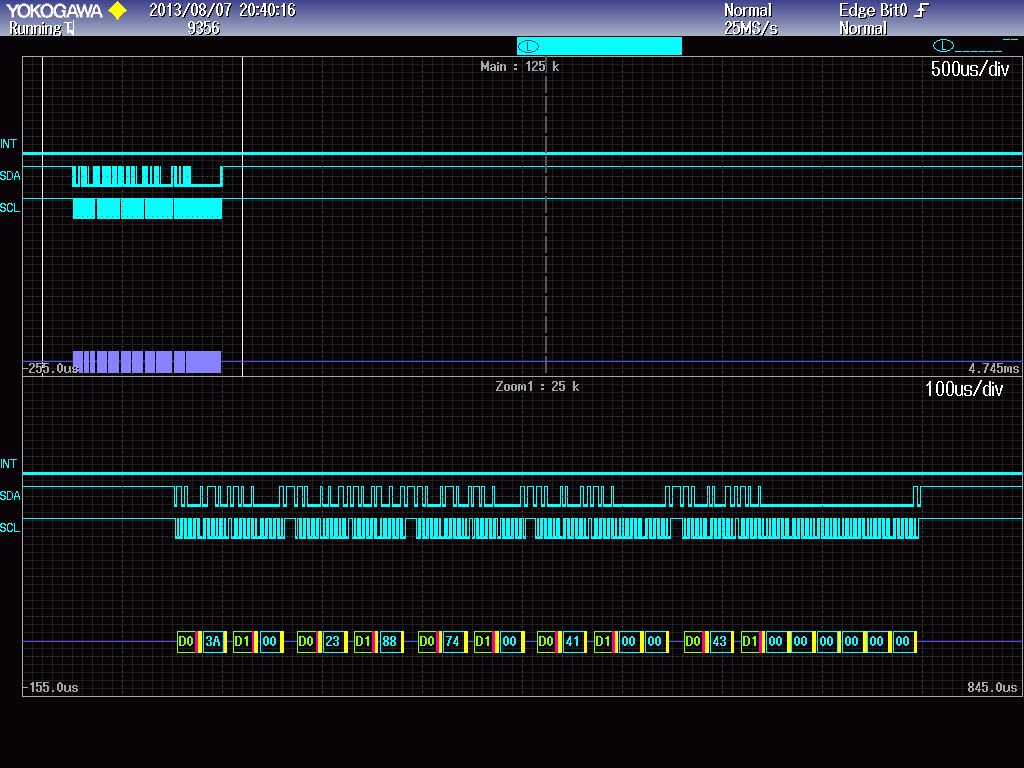This screenshot has height=768, width=1024.
Task: Click the trigger indicator next to Running
Action: [69, 28]
